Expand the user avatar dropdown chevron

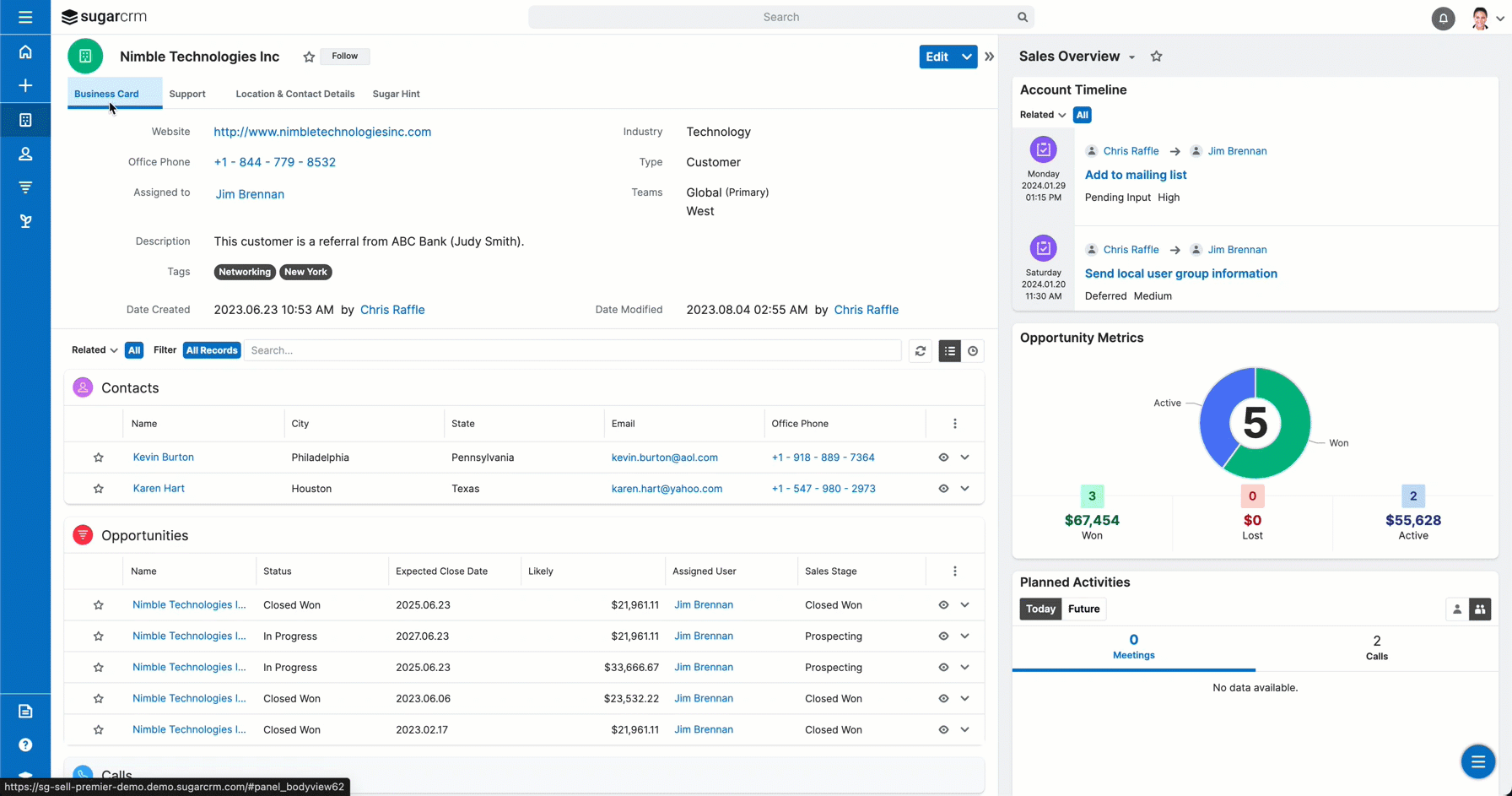click(x=1500, y=19)
